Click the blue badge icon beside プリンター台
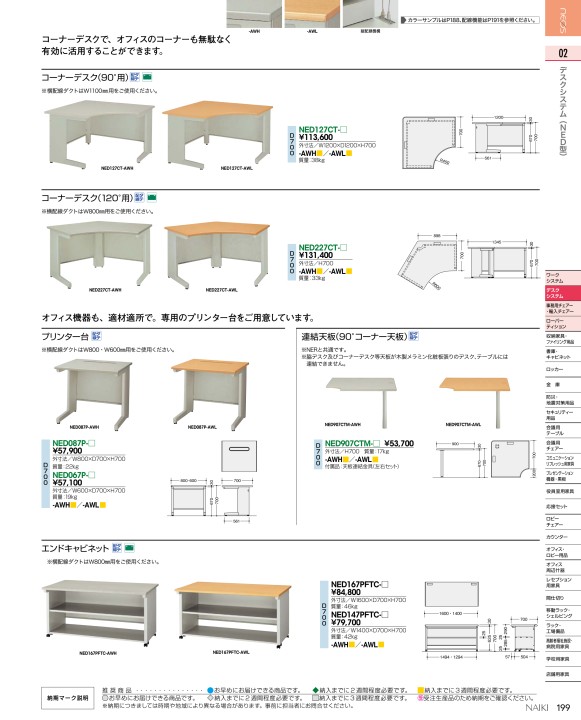The width and height of the screenshot is (581, 720). click(96, 336)
